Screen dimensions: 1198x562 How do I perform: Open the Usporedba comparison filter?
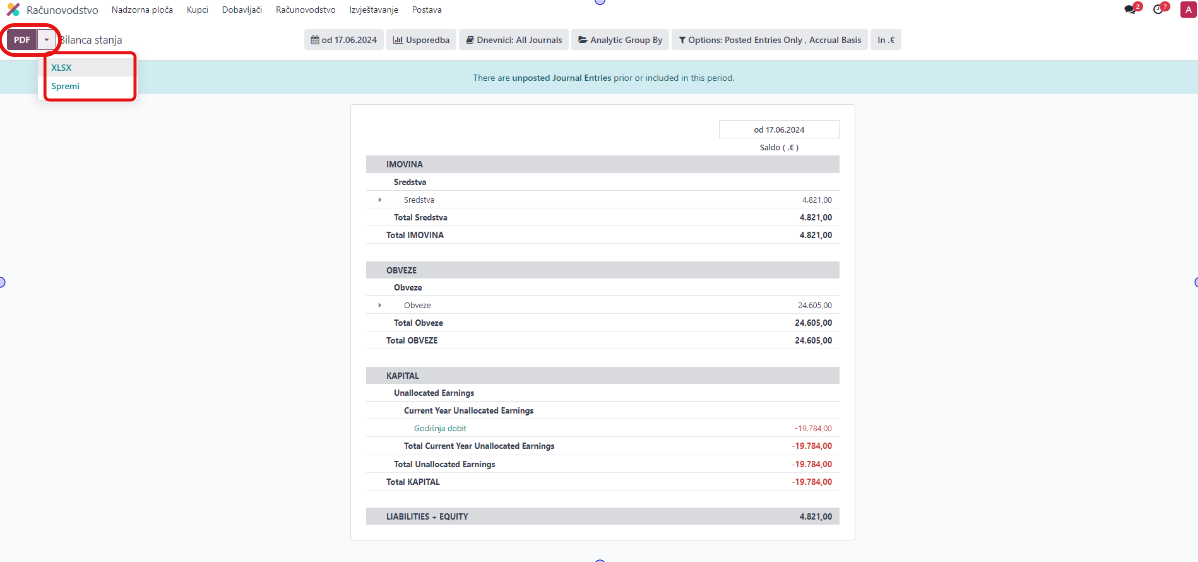[420, 41]
